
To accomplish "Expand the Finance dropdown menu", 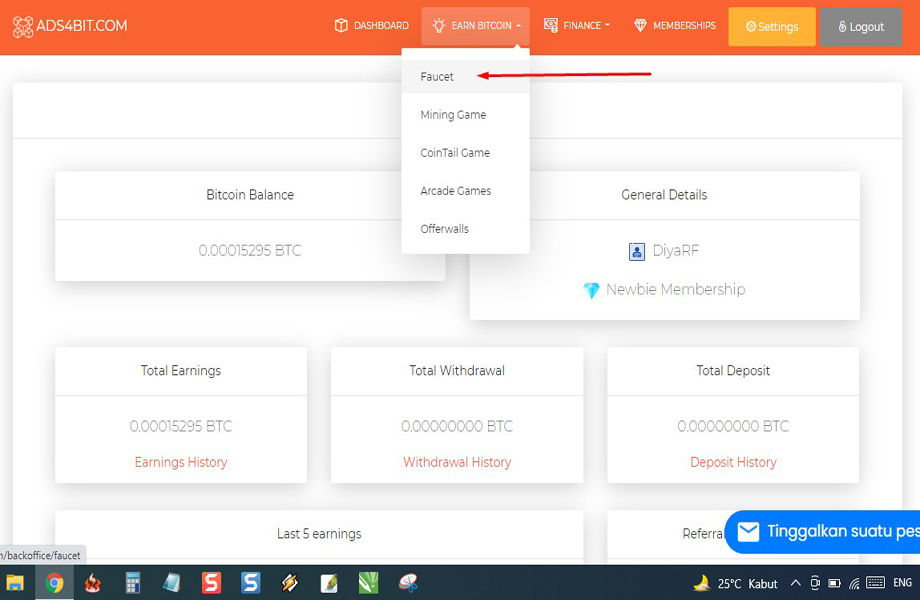I will click(576, 26).
